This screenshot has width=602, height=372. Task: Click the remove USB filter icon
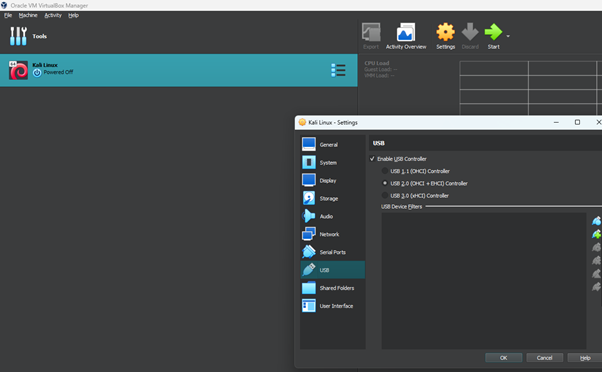click(596, 261)
